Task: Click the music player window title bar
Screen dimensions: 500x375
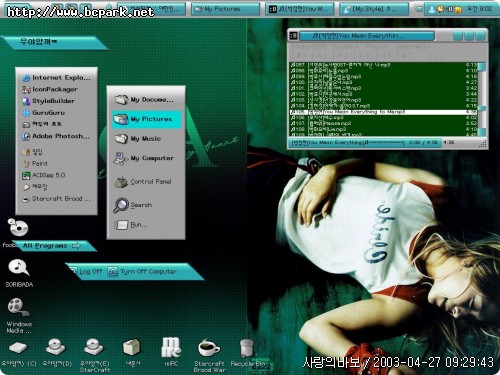Action: [367, 36]
